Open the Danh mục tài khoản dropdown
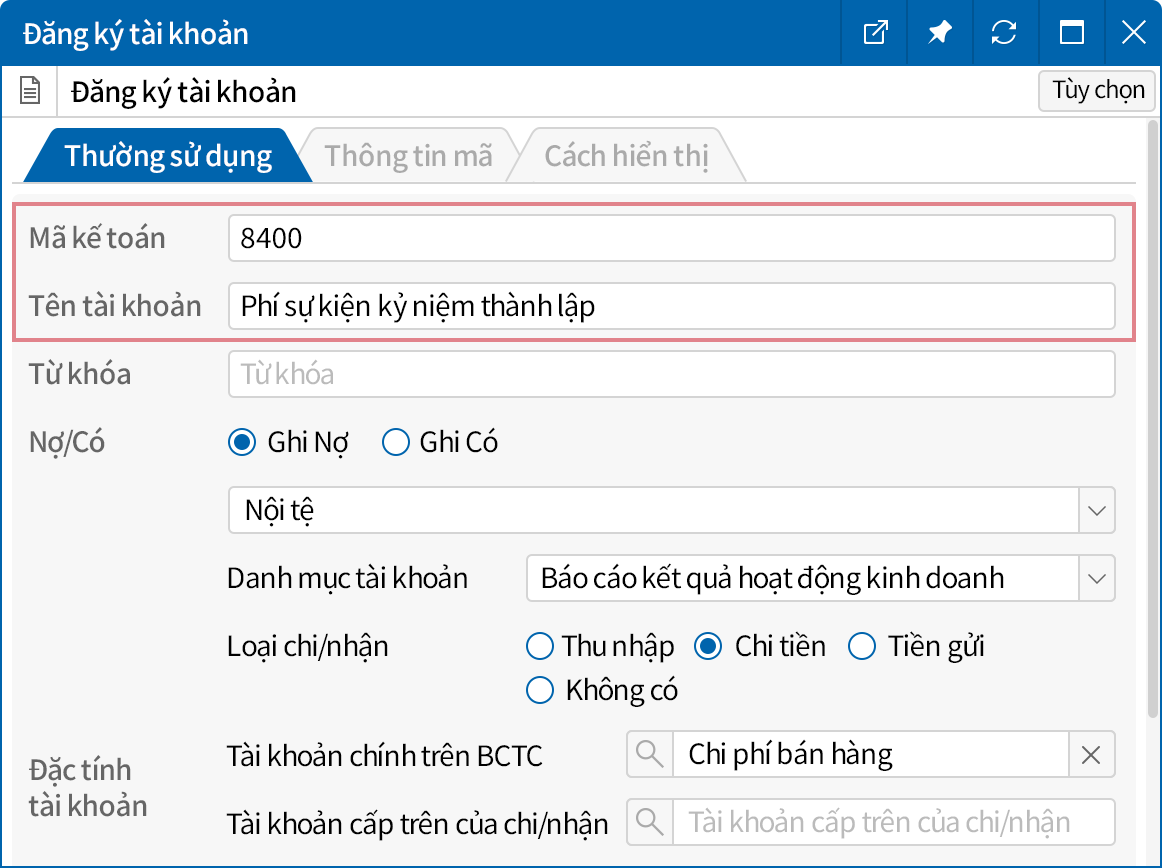This screenshot has height=868, width=1162. pos(1096,579)
